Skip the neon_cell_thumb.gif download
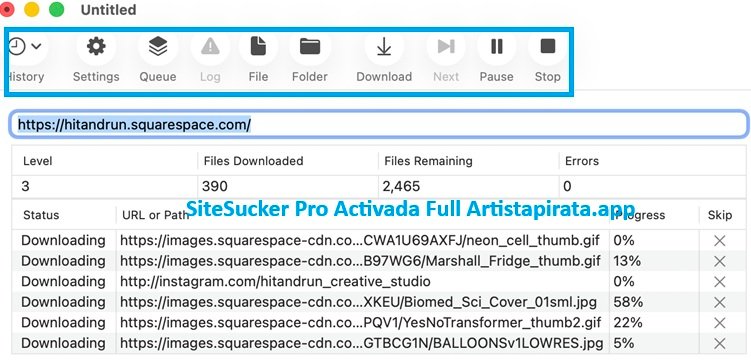This screenshot has width=751, height=360. click(719, 241)
